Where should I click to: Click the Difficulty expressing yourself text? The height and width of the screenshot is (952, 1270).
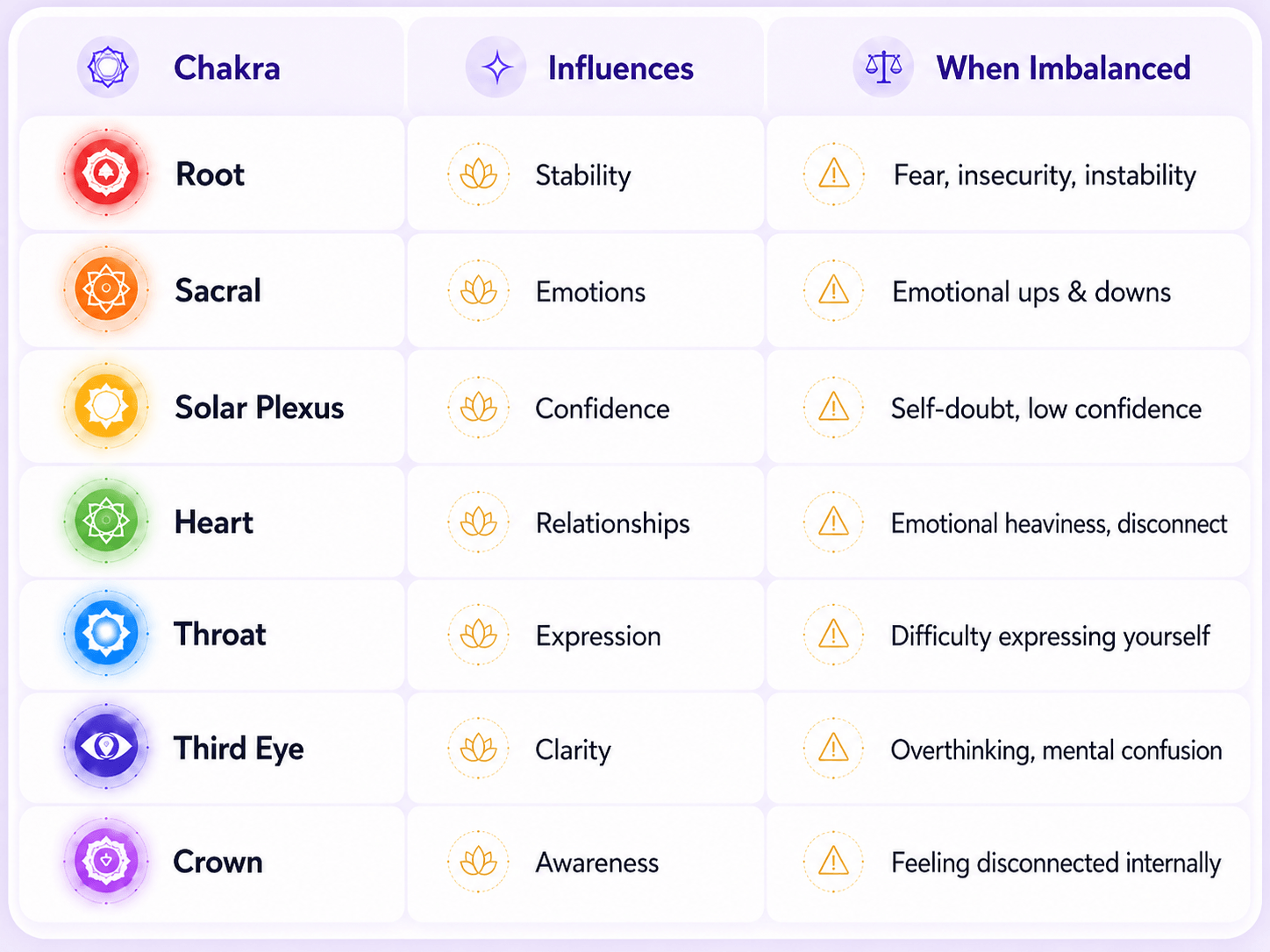1050,636
